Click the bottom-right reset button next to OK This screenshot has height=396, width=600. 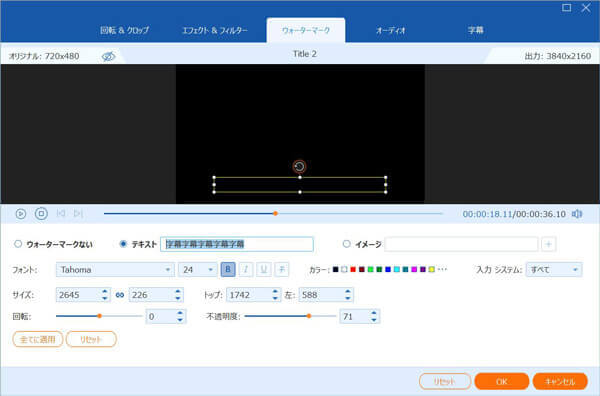(x=445, y=381)
